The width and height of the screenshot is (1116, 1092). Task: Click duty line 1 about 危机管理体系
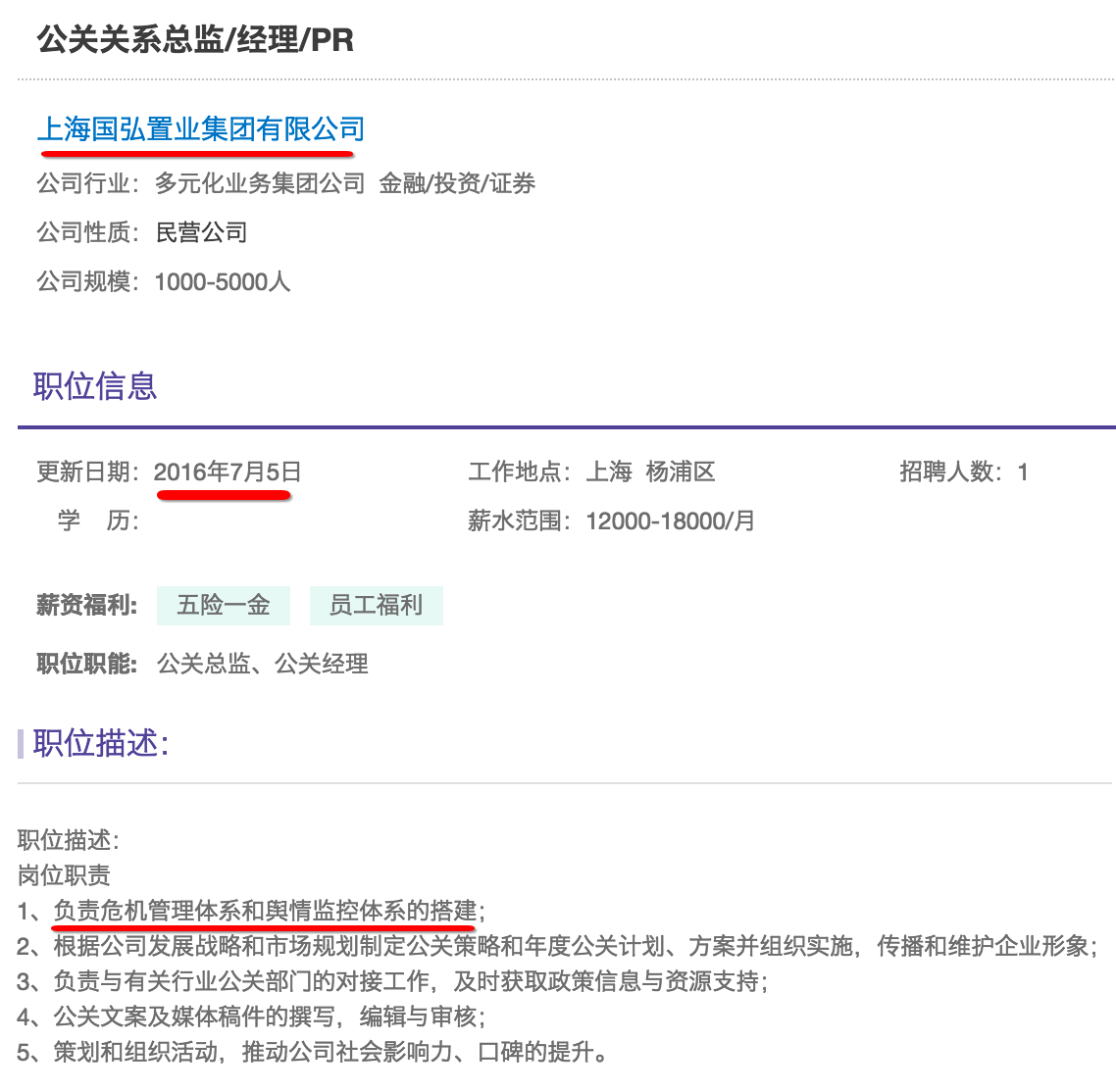click(251, 911)
